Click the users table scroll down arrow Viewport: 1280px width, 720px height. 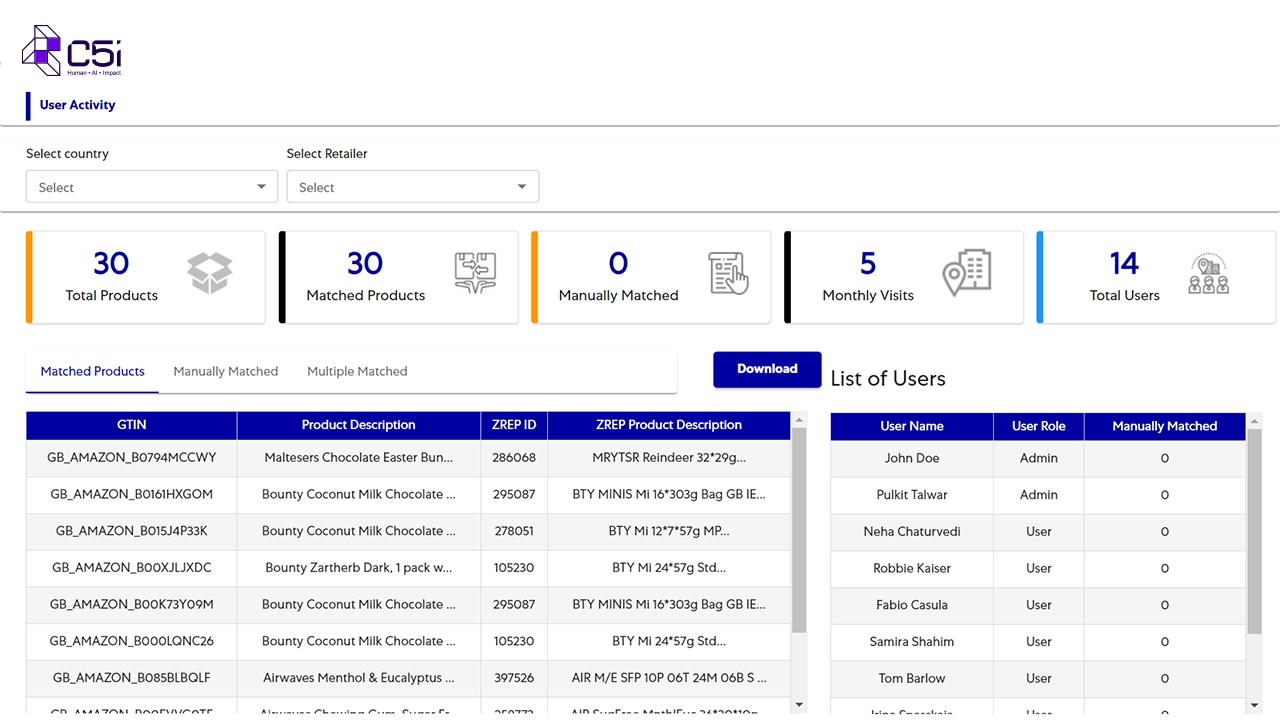tap(1255, 705)
